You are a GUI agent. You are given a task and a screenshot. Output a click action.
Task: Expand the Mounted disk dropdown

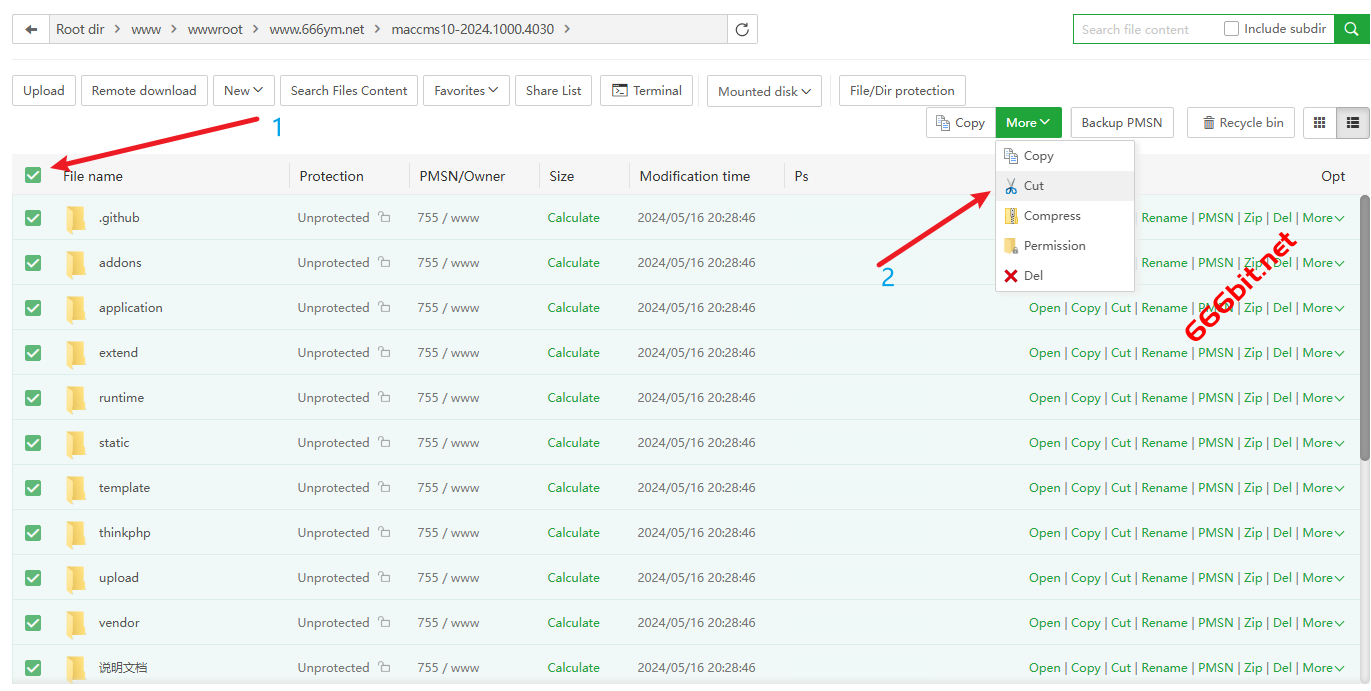pyautogui.click(x=765, y=92)
